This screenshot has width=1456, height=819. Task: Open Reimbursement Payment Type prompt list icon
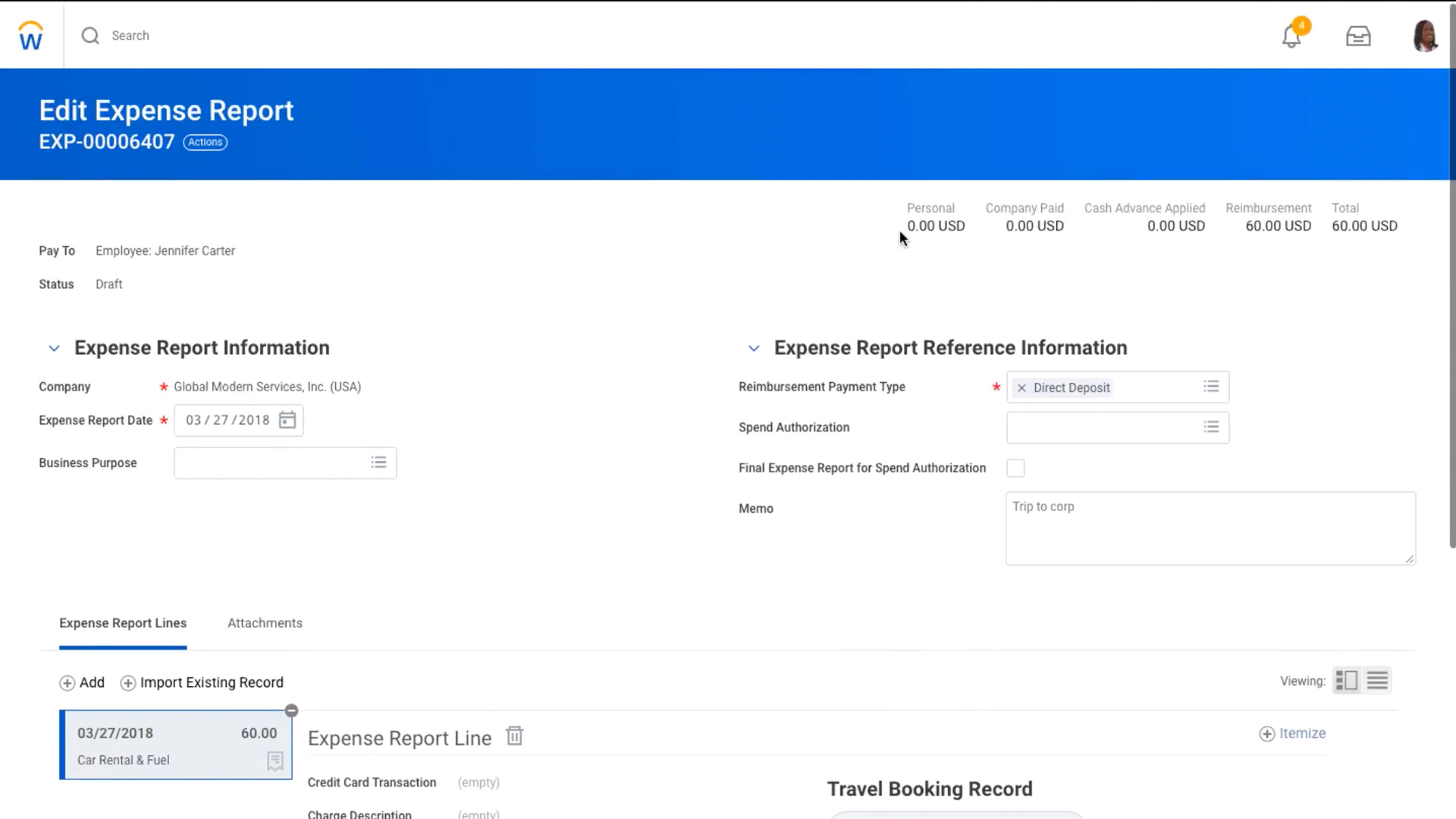coord(1211,387)
